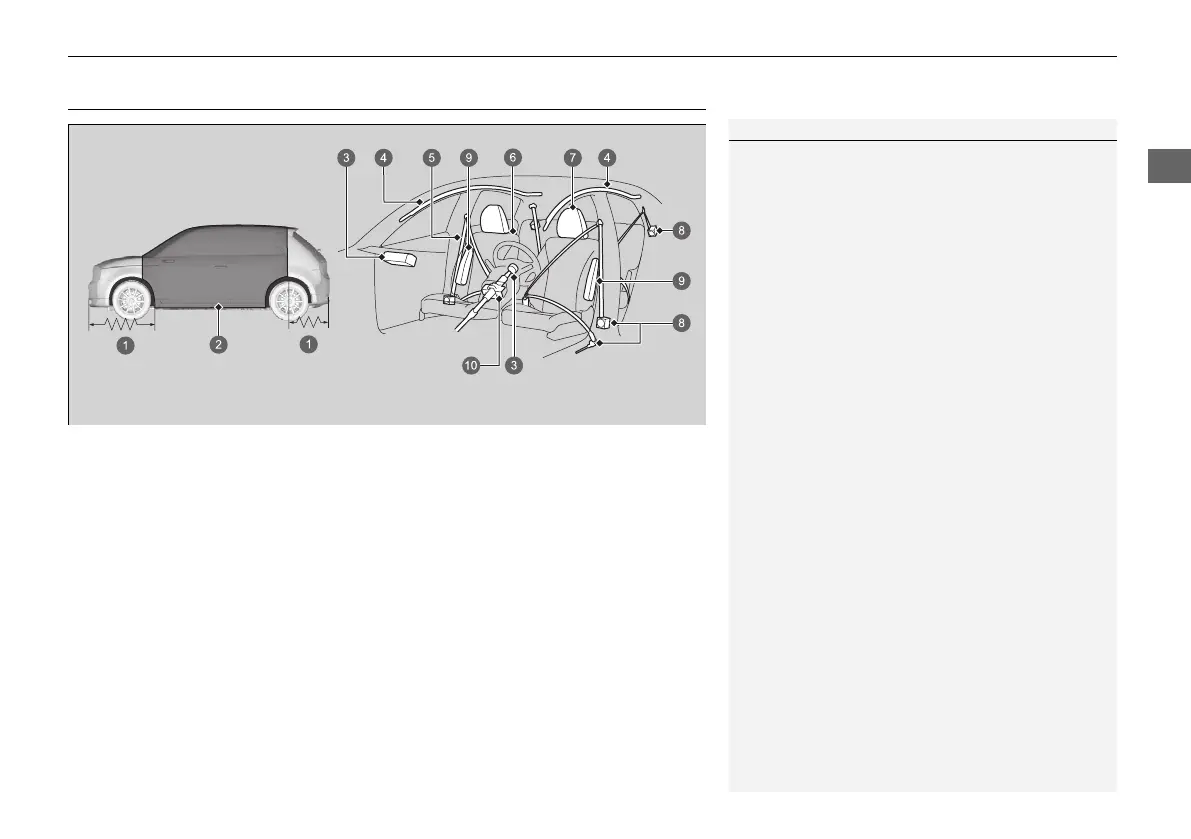Select callout 3 next to callout 10

coord(514,366)
